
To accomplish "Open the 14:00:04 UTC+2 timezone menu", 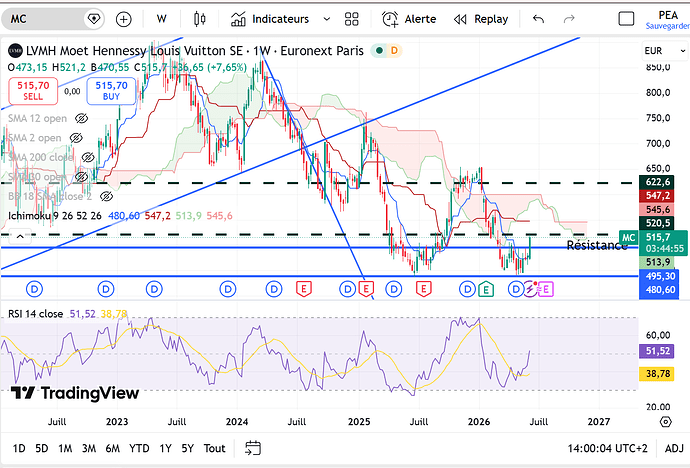I will click(x=607, y=448).
